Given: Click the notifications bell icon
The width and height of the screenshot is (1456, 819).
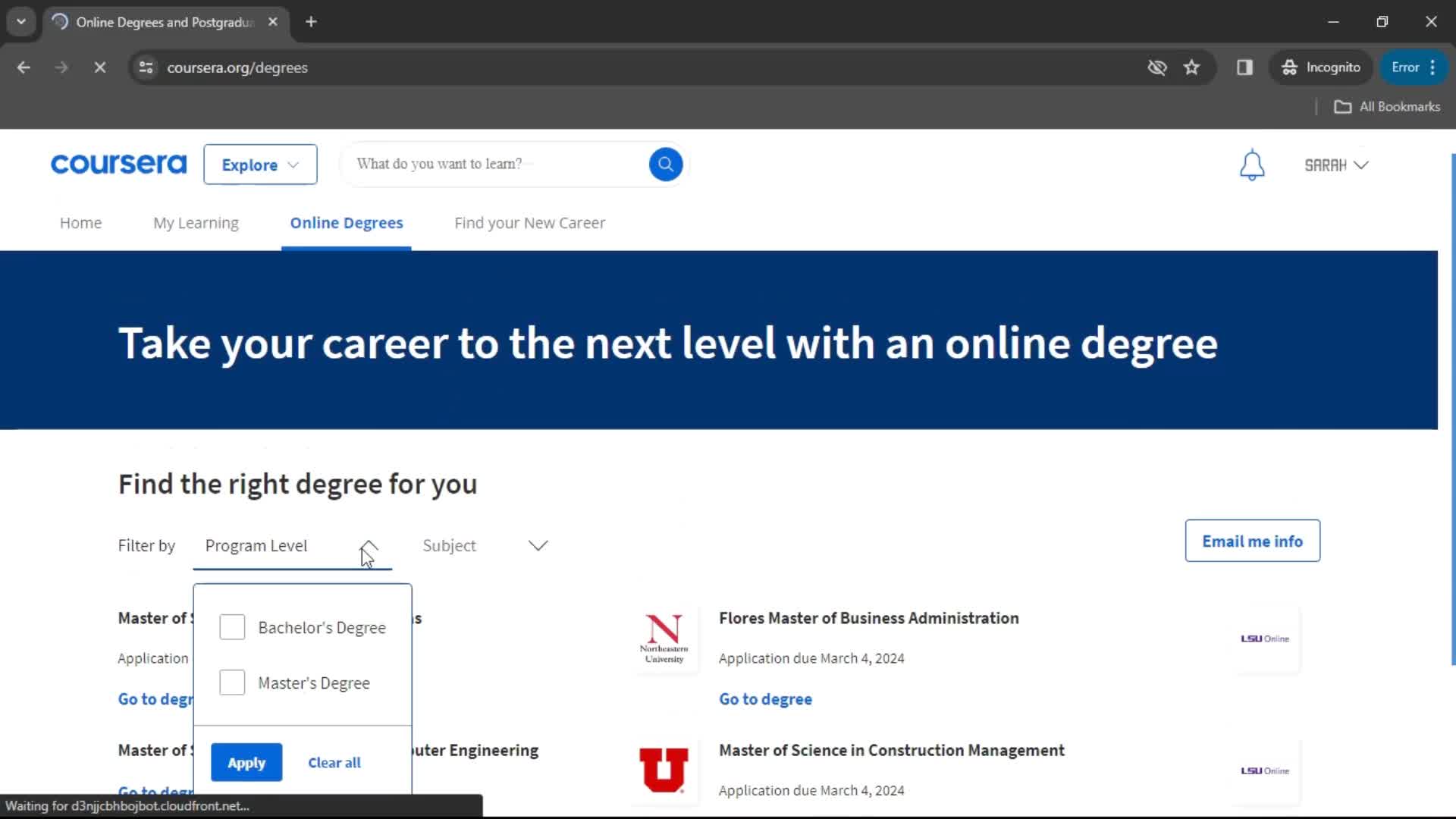Looking at the screenshot, I should click(x=1253, y=164).
